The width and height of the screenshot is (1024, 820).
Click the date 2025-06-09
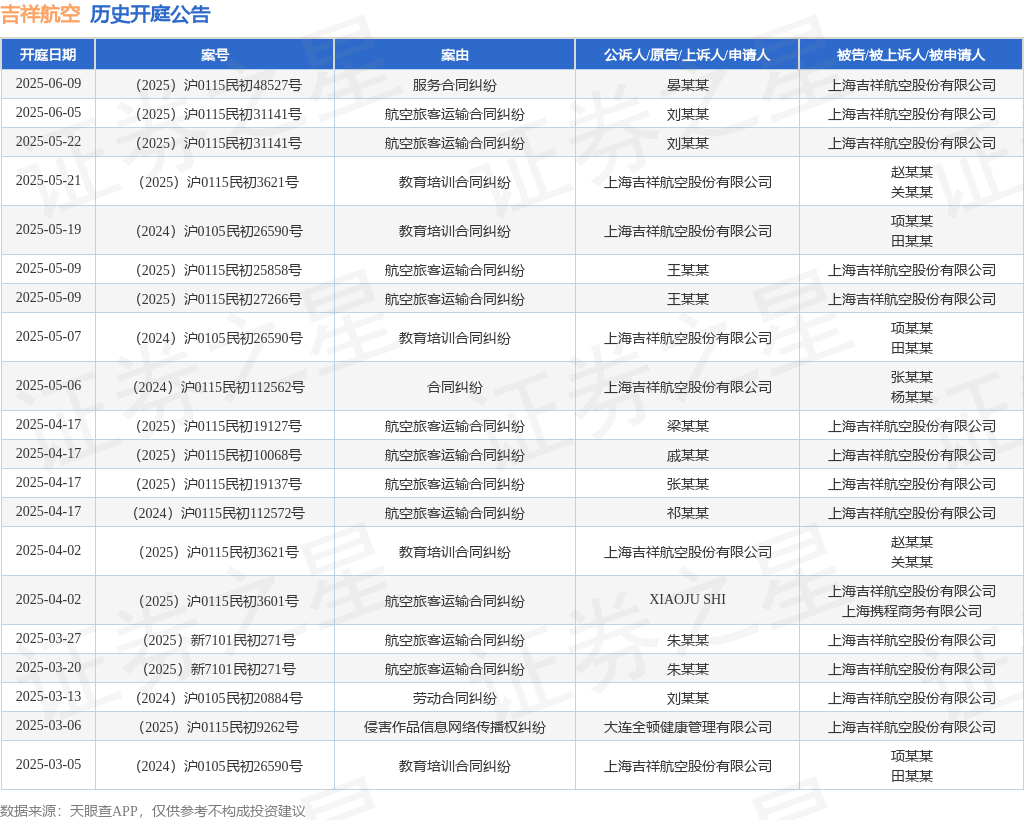[x=48, y=84]
